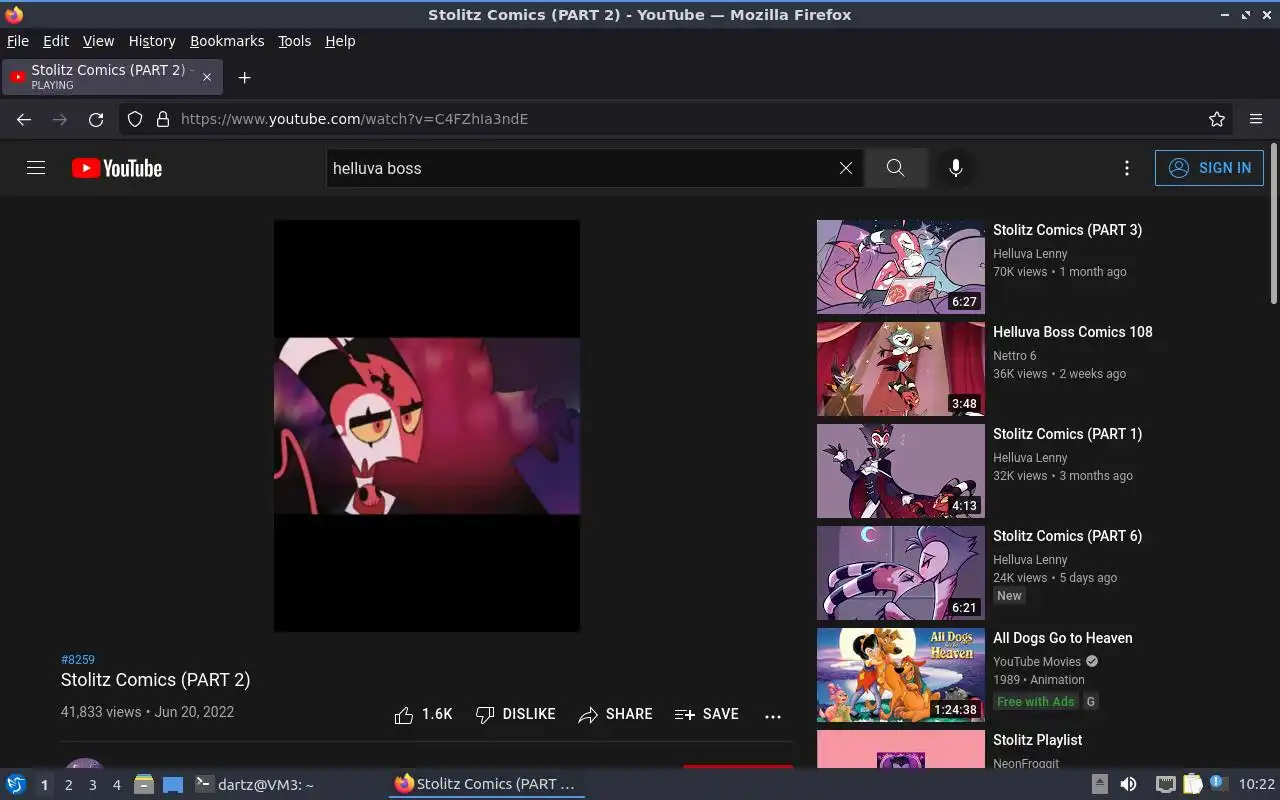SAVE the video to a playlist
1280x800 pixels.
coord(707,715)
